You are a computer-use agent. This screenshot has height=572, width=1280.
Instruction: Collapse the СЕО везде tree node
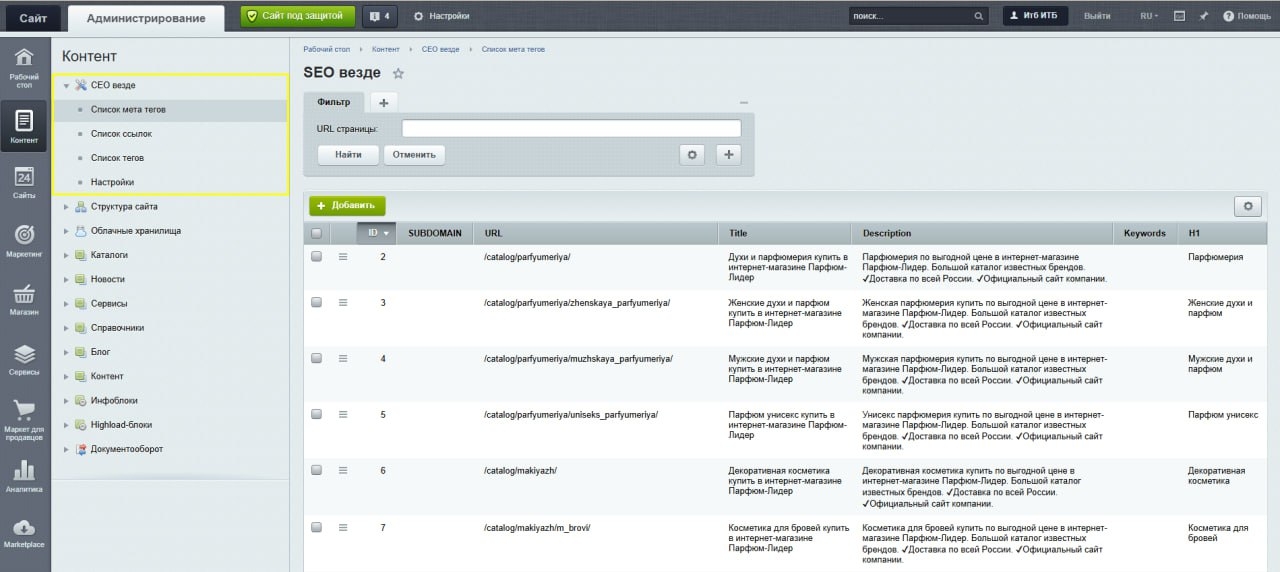coord(66,85)
